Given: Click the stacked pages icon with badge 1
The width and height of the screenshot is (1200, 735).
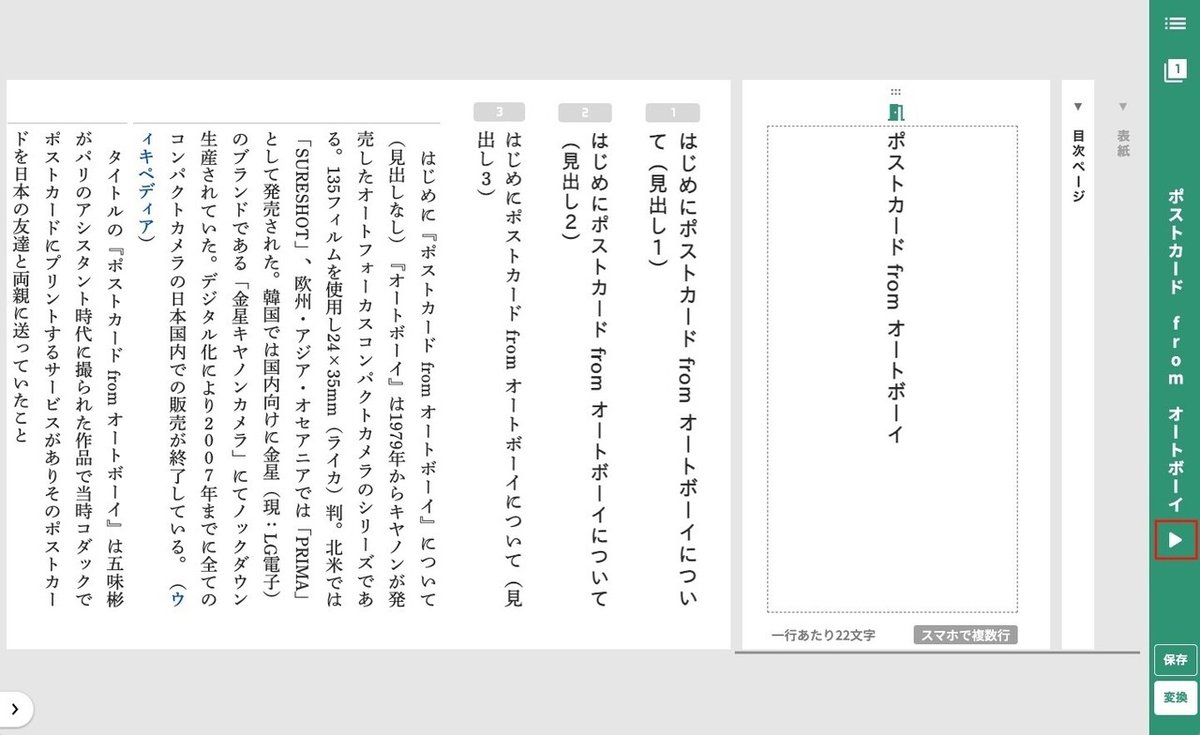Looking at the screenshot, I should pos(1176,72).
